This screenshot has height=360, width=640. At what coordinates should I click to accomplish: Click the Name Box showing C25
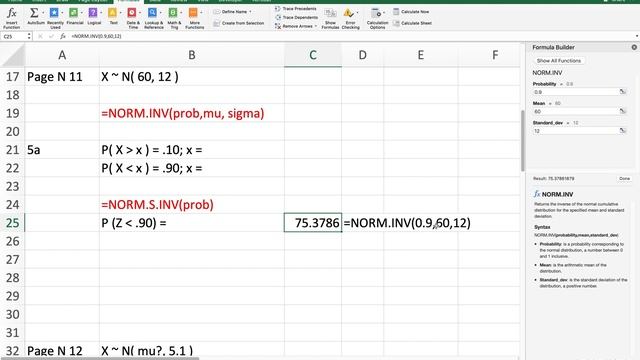pyautogui.click(x=13, y=36)
